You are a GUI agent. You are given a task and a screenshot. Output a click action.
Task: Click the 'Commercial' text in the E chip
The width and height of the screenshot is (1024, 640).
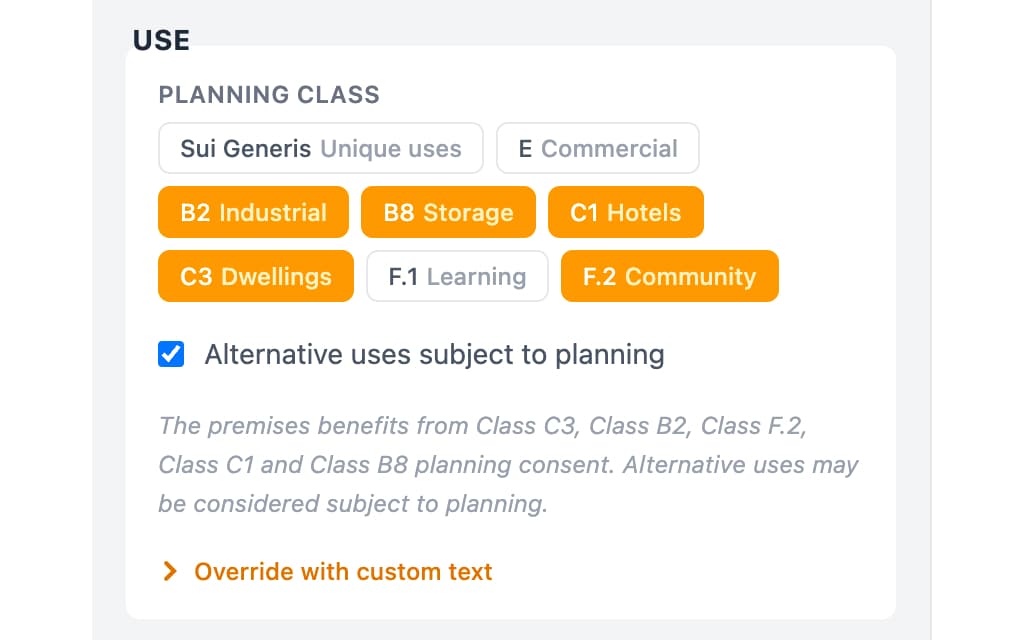click(609, 149)
